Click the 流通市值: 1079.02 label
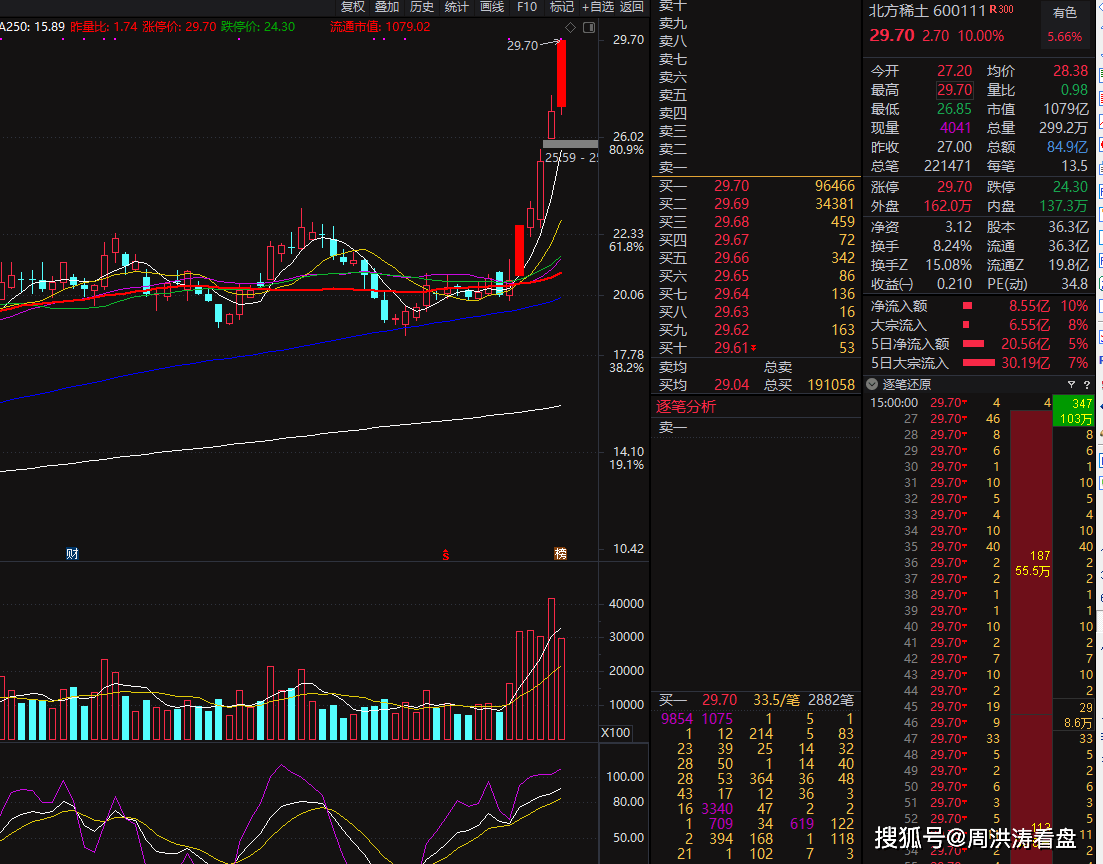 click(x=380, y=27)
